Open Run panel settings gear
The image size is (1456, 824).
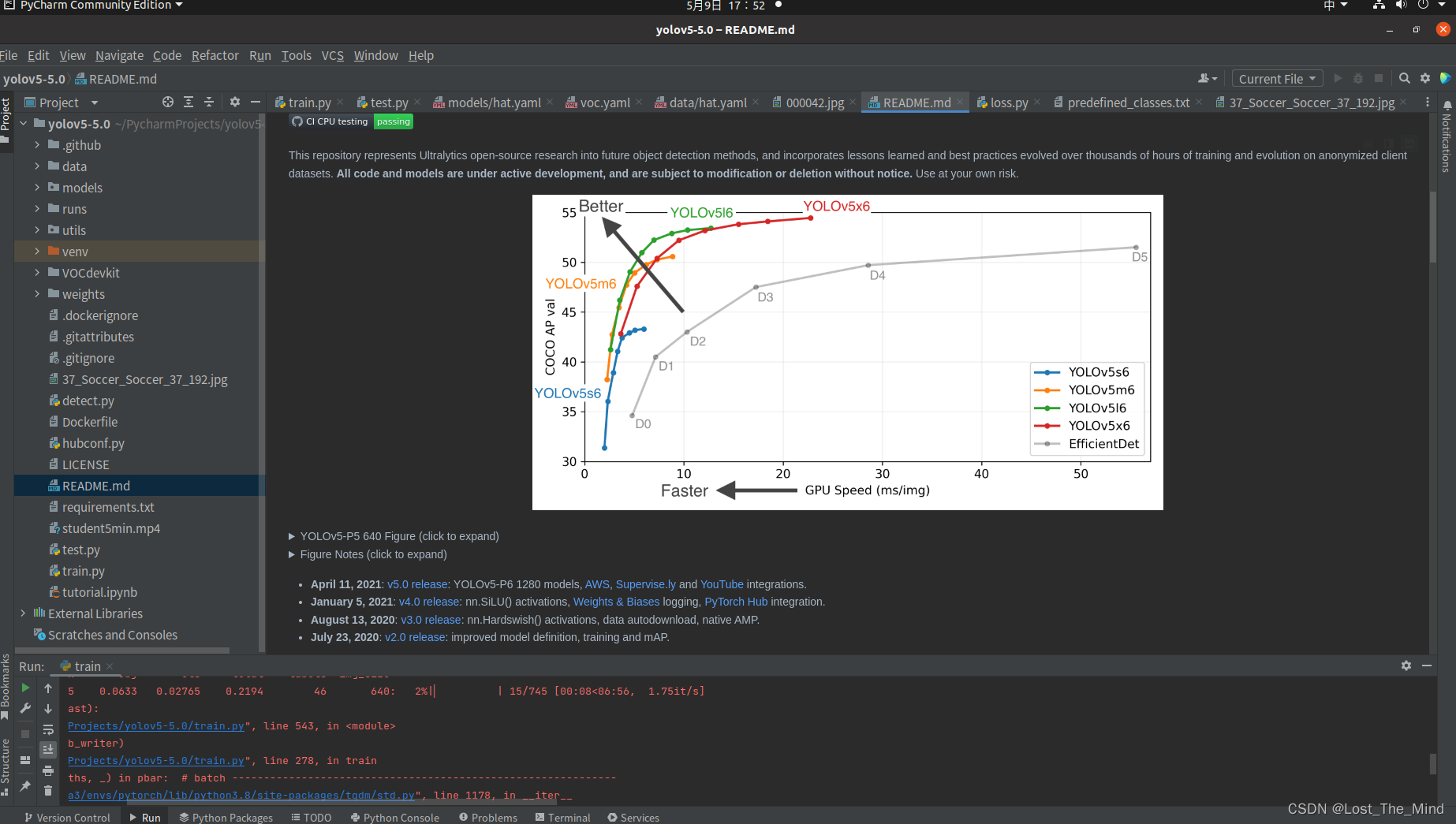pos(1406,666)
